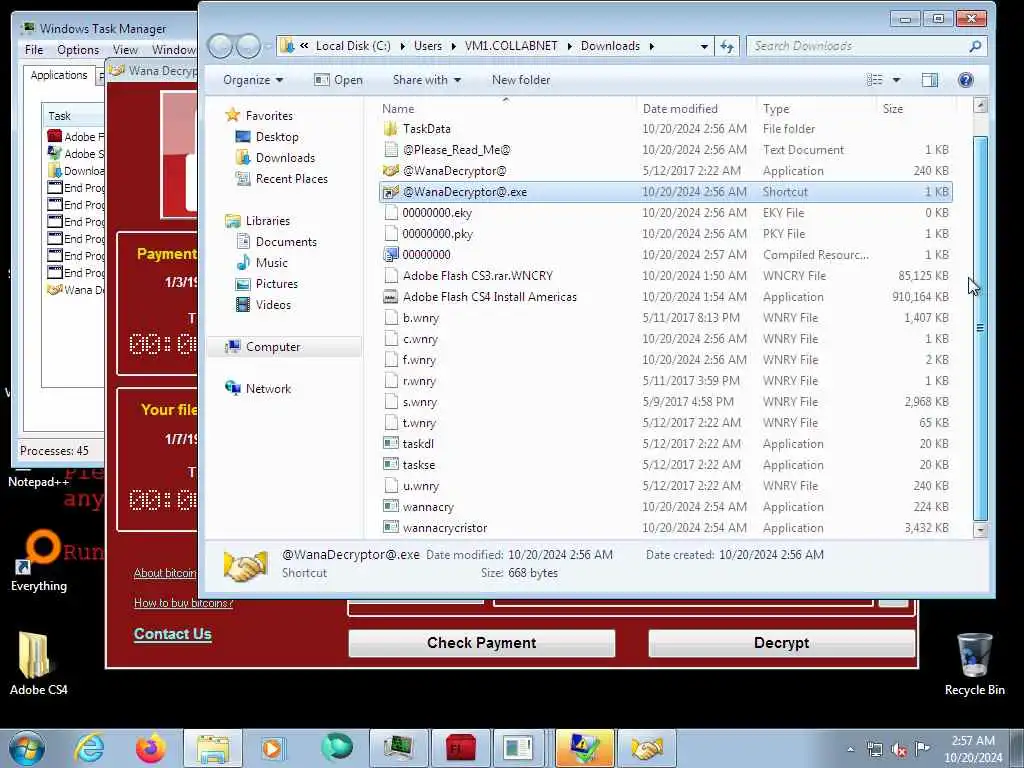Open Options menu in Task Manager
1024x768 pixels.
pos(78,50)
